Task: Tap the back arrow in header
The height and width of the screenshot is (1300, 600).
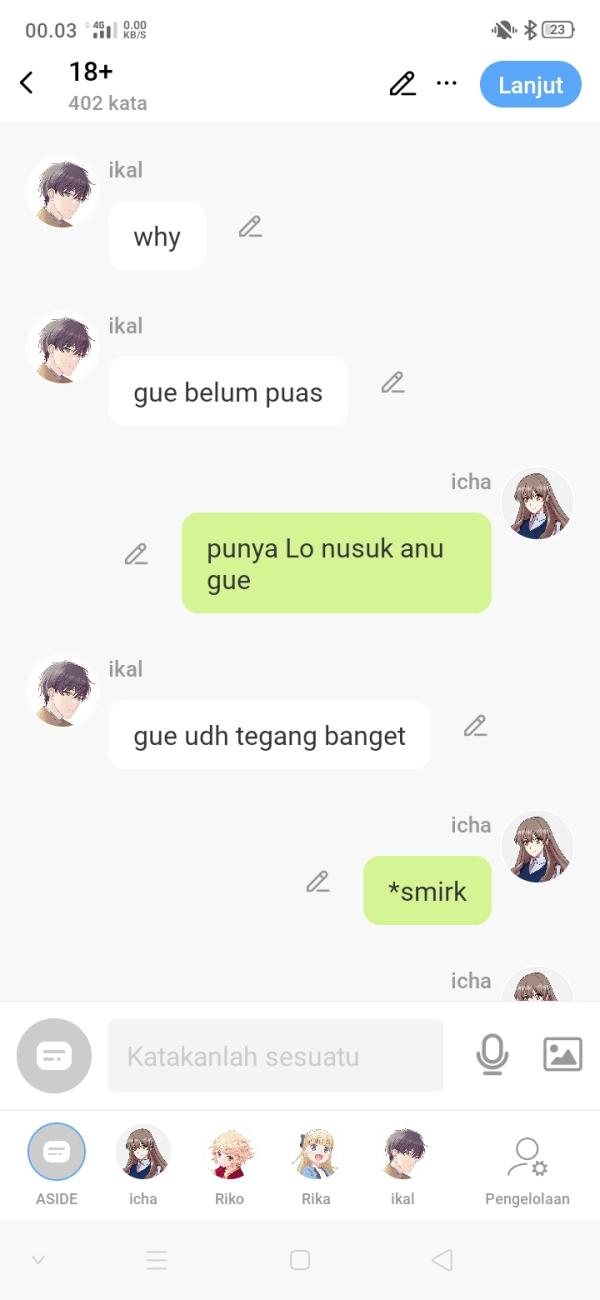Action: click(x=27, y=83)
